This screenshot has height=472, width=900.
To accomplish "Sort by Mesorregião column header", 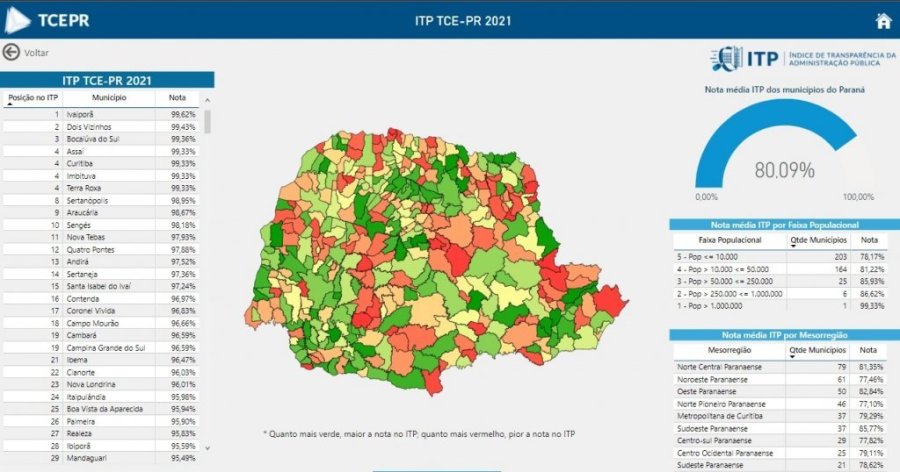I will (x=729, y=350).
